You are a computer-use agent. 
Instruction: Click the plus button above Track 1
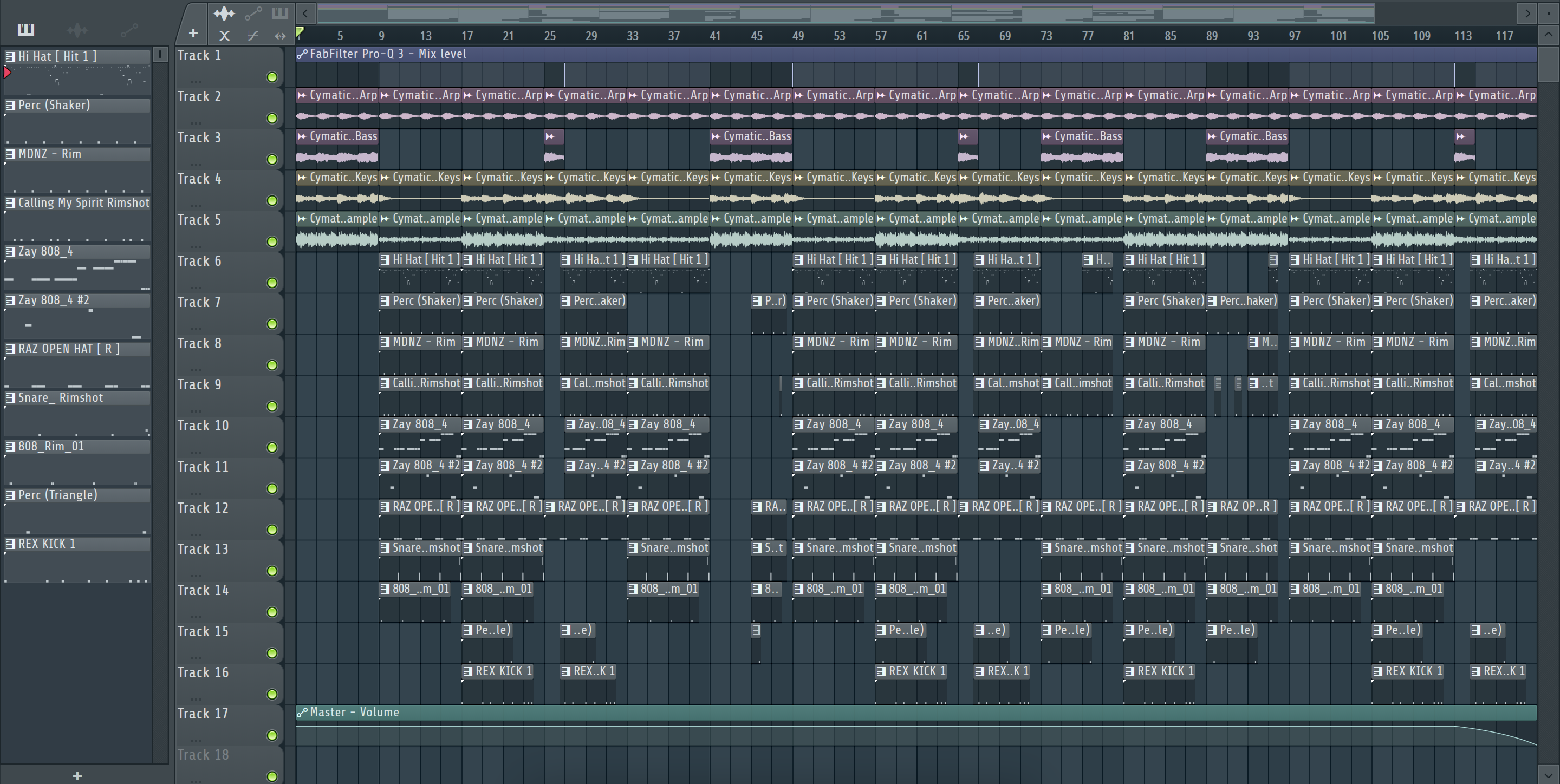click(193, 33)
